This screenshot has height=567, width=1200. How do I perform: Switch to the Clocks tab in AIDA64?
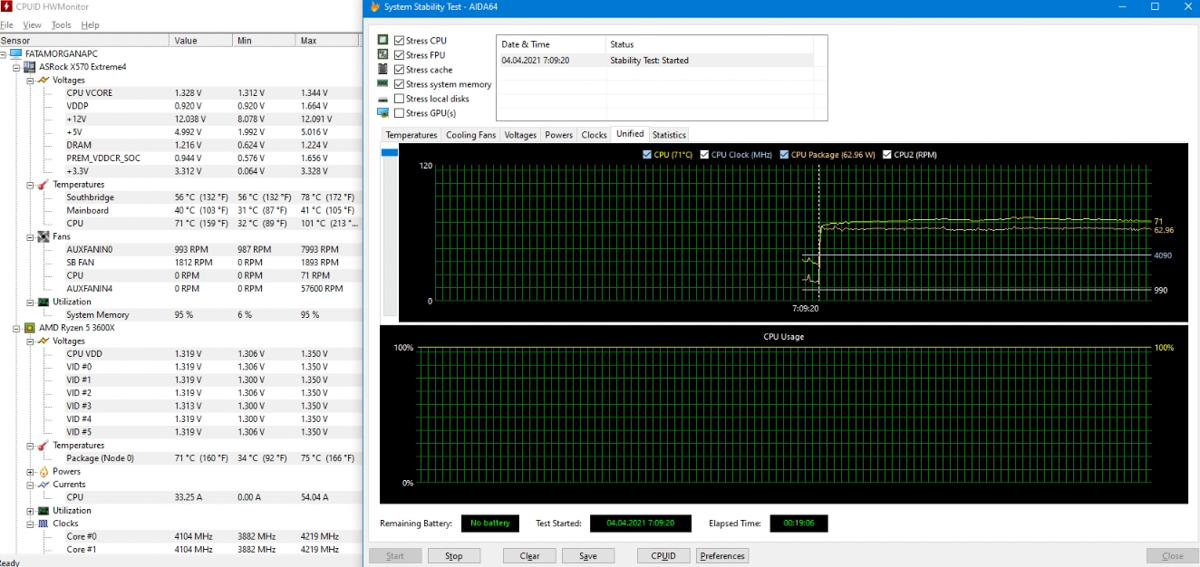pyautogui.click(x=594, y=135)
